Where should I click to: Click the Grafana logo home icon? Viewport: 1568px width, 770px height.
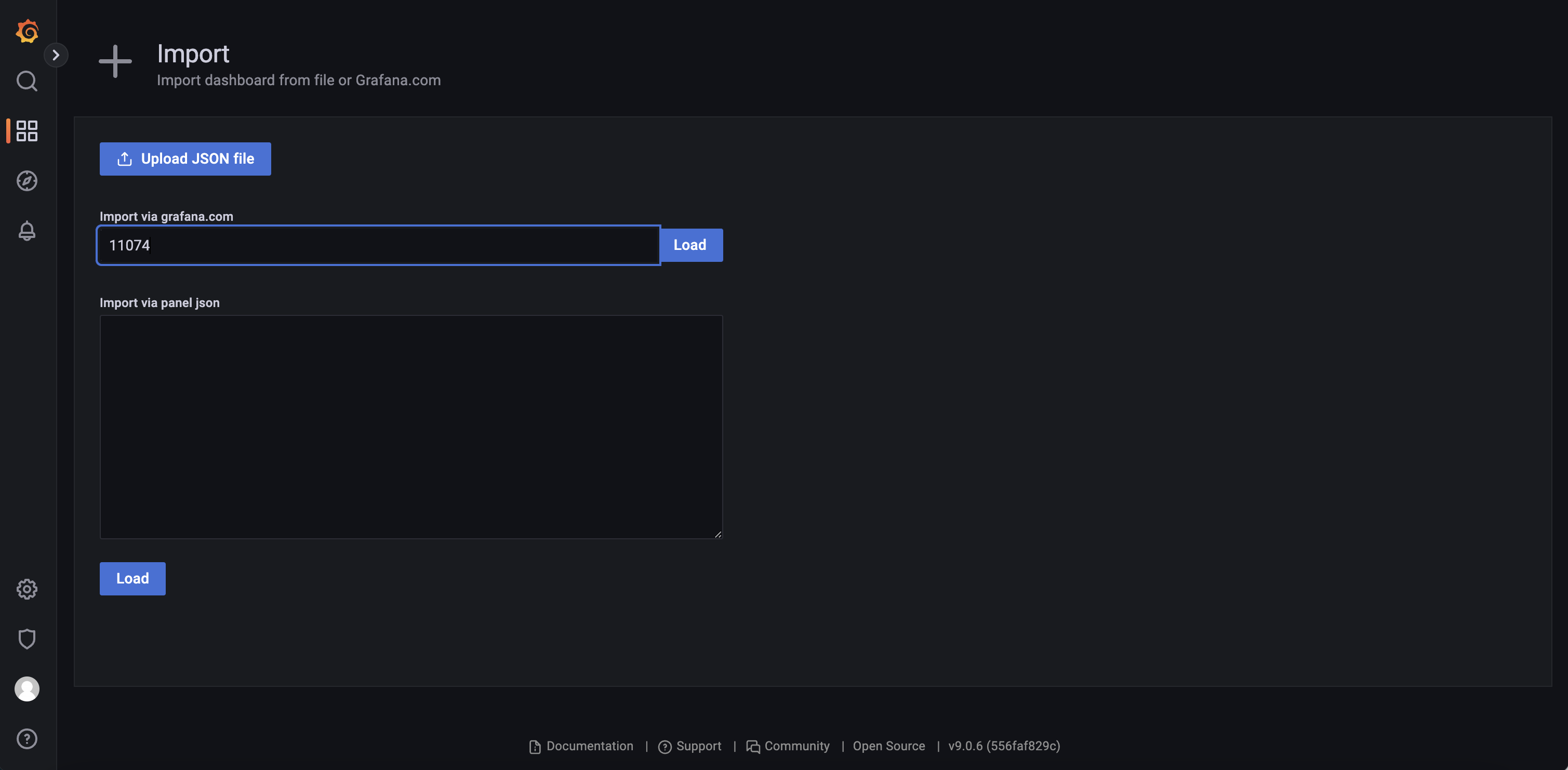pyautogui.click(x=27, y=31)
